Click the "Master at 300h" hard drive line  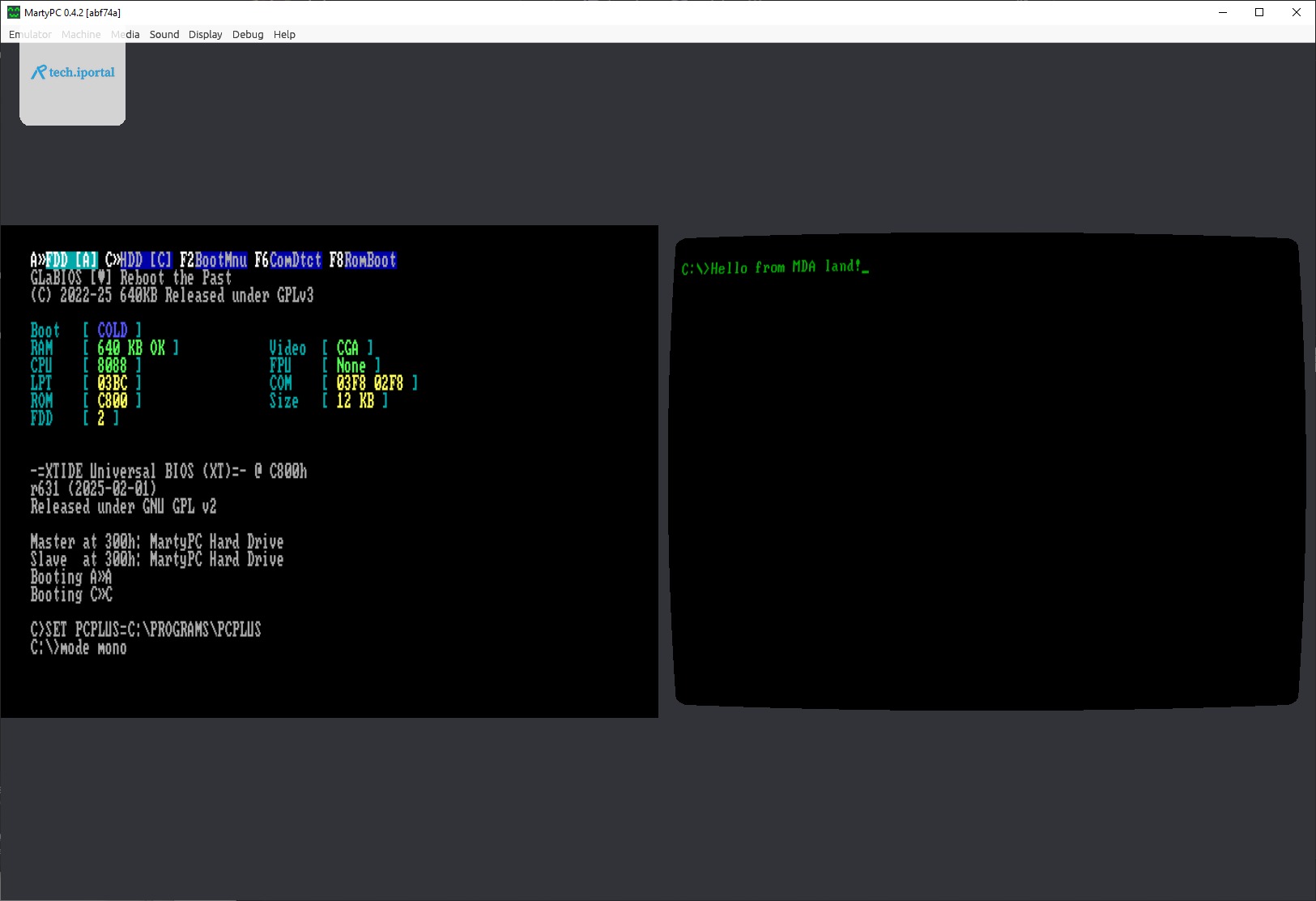pos(157,542)
